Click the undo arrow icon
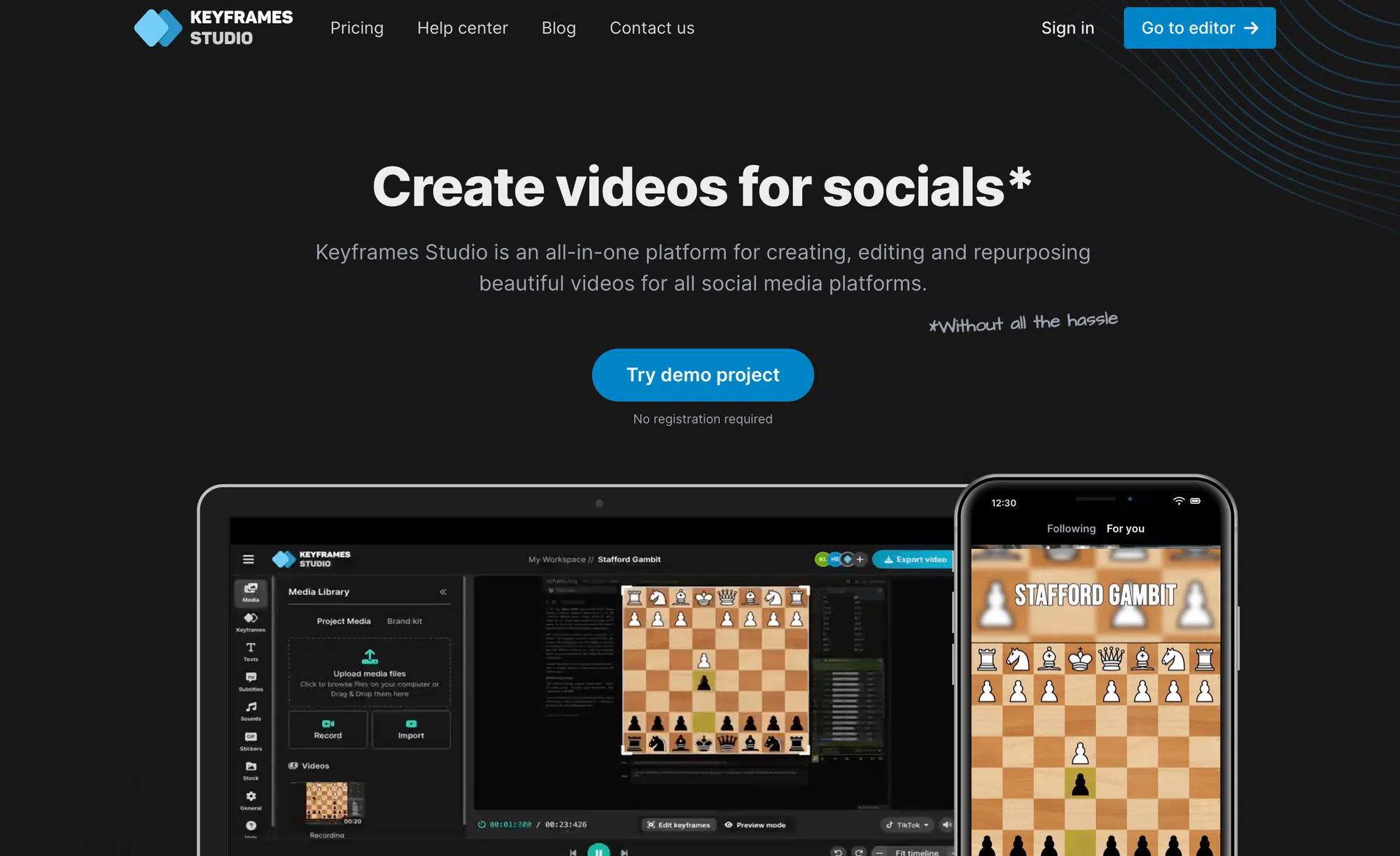This screenshot has width=1400, height=856. 838,852
